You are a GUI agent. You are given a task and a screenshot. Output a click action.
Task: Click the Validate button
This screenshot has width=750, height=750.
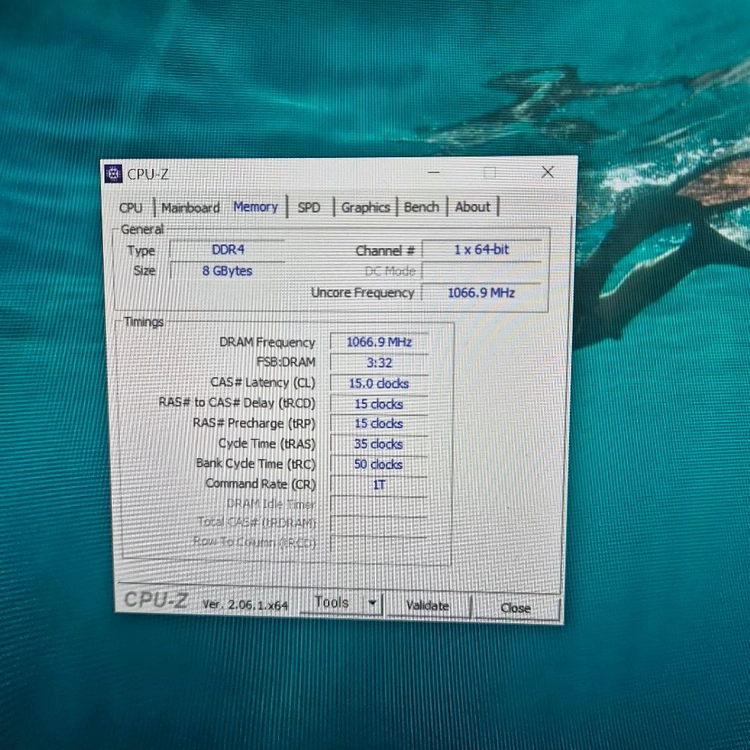[x=428, y=606]
